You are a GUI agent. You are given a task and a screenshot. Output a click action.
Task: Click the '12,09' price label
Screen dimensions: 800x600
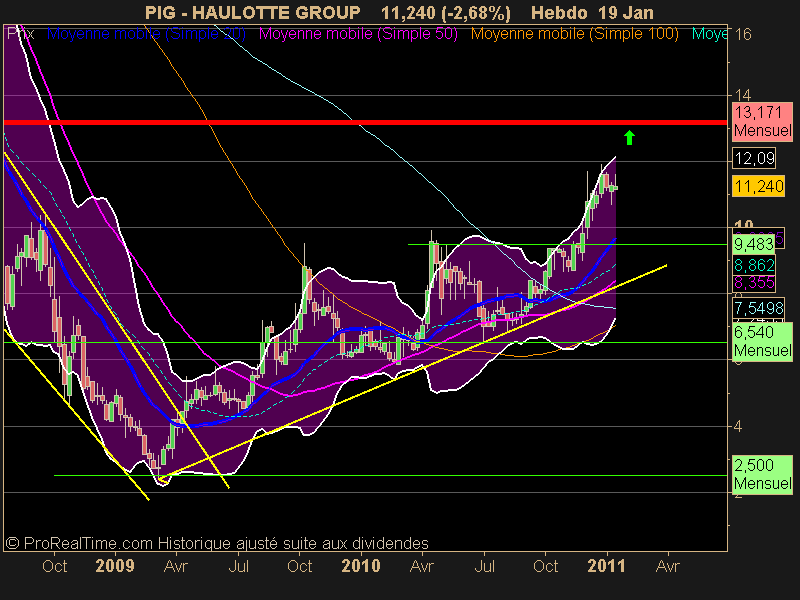pyautogui.click(x=755, y=158)
